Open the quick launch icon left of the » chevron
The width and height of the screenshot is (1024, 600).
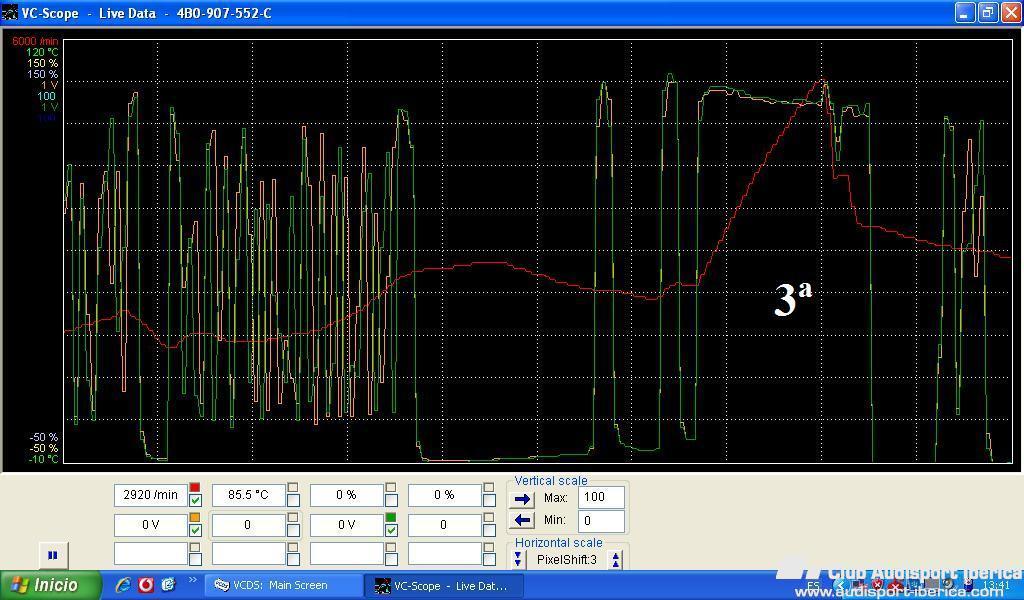coord(168,585)
